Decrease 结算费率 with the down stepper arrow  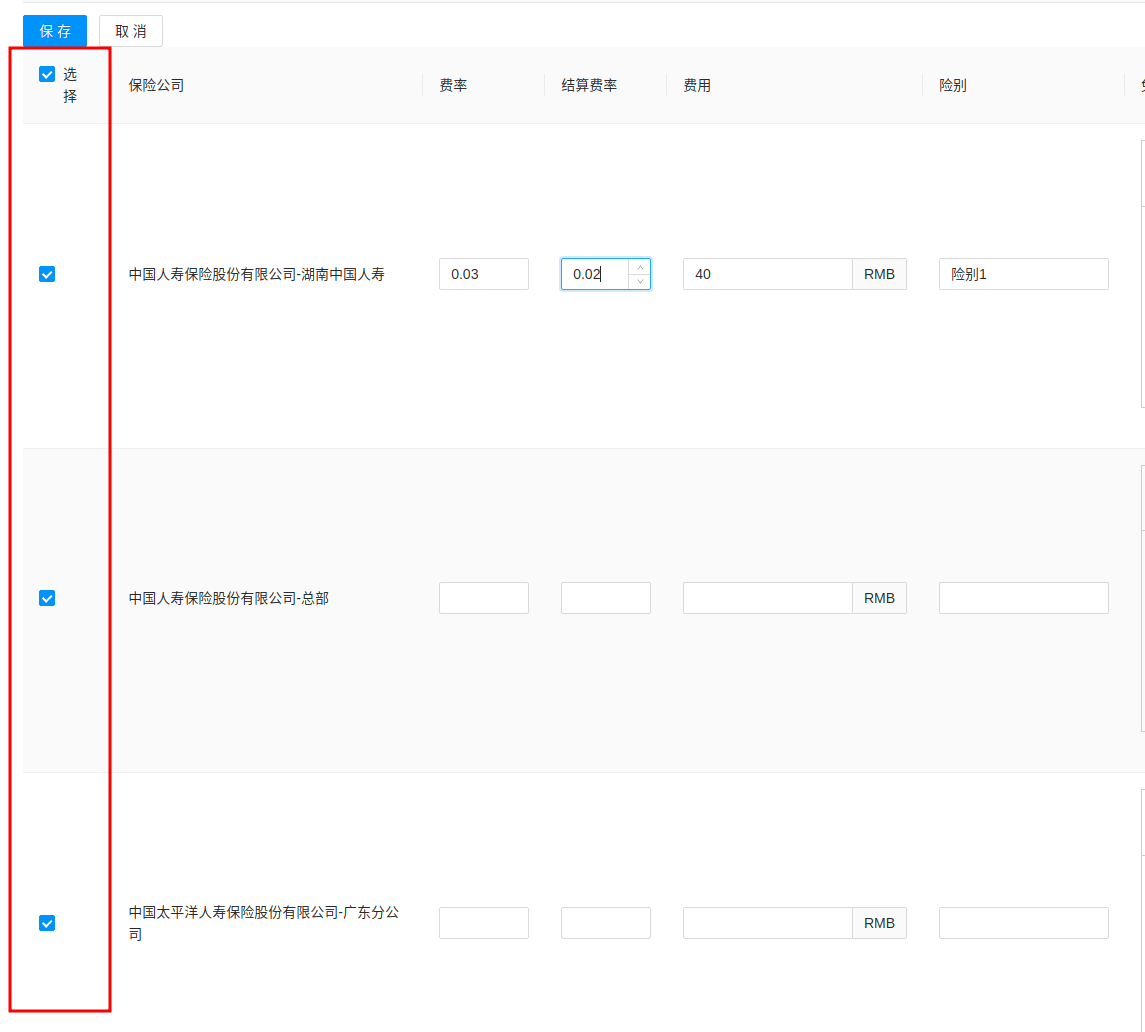click(640, 282)
